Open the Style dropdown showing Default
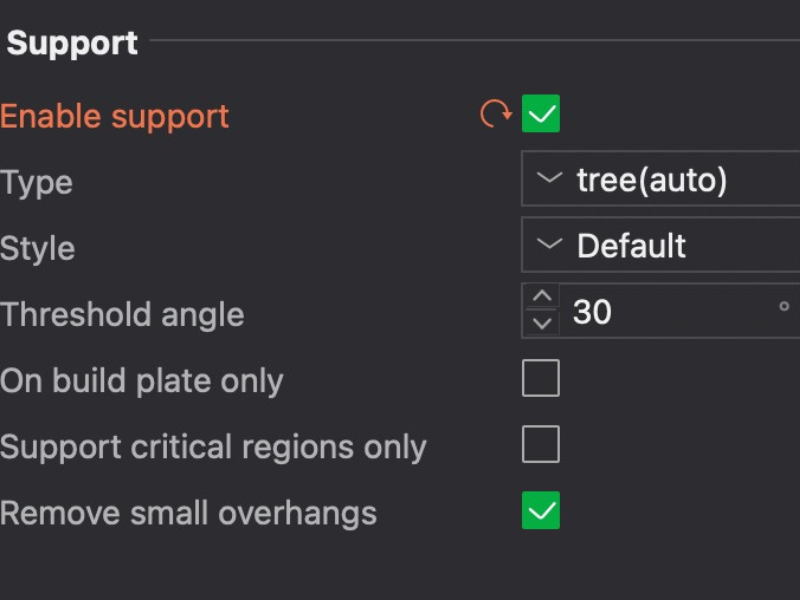The image size is (800, 600). [x=660, y=243]
